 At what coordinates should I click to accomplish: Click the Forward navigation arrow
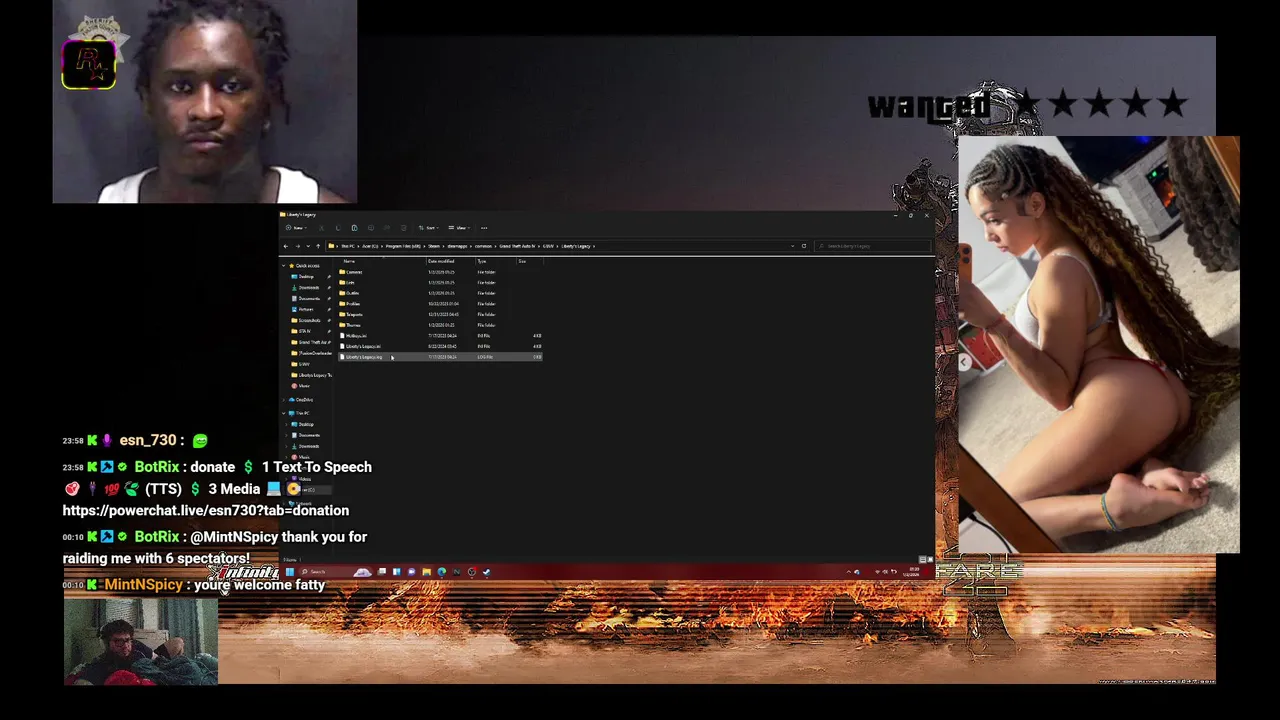[298, 246]
